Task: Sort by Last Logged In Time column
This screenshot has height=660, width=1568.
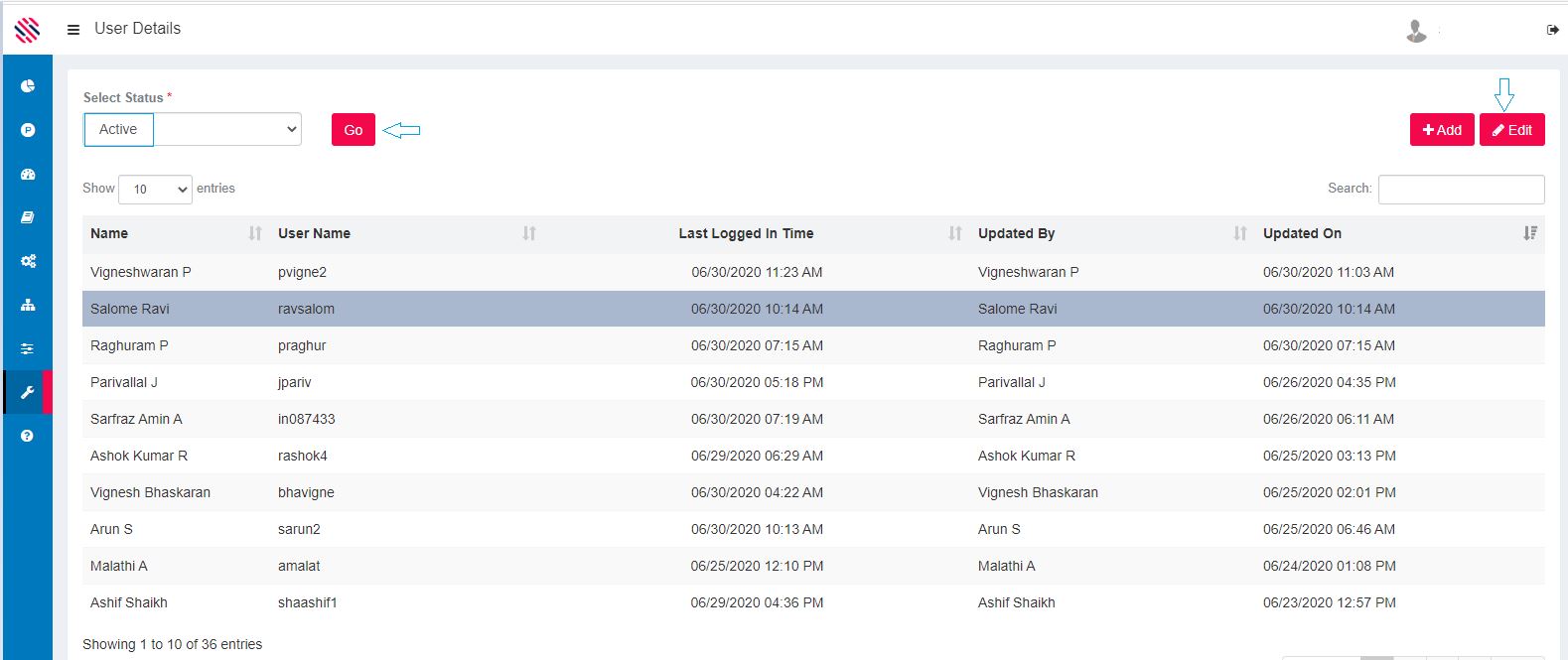Action: coord(746,233)
